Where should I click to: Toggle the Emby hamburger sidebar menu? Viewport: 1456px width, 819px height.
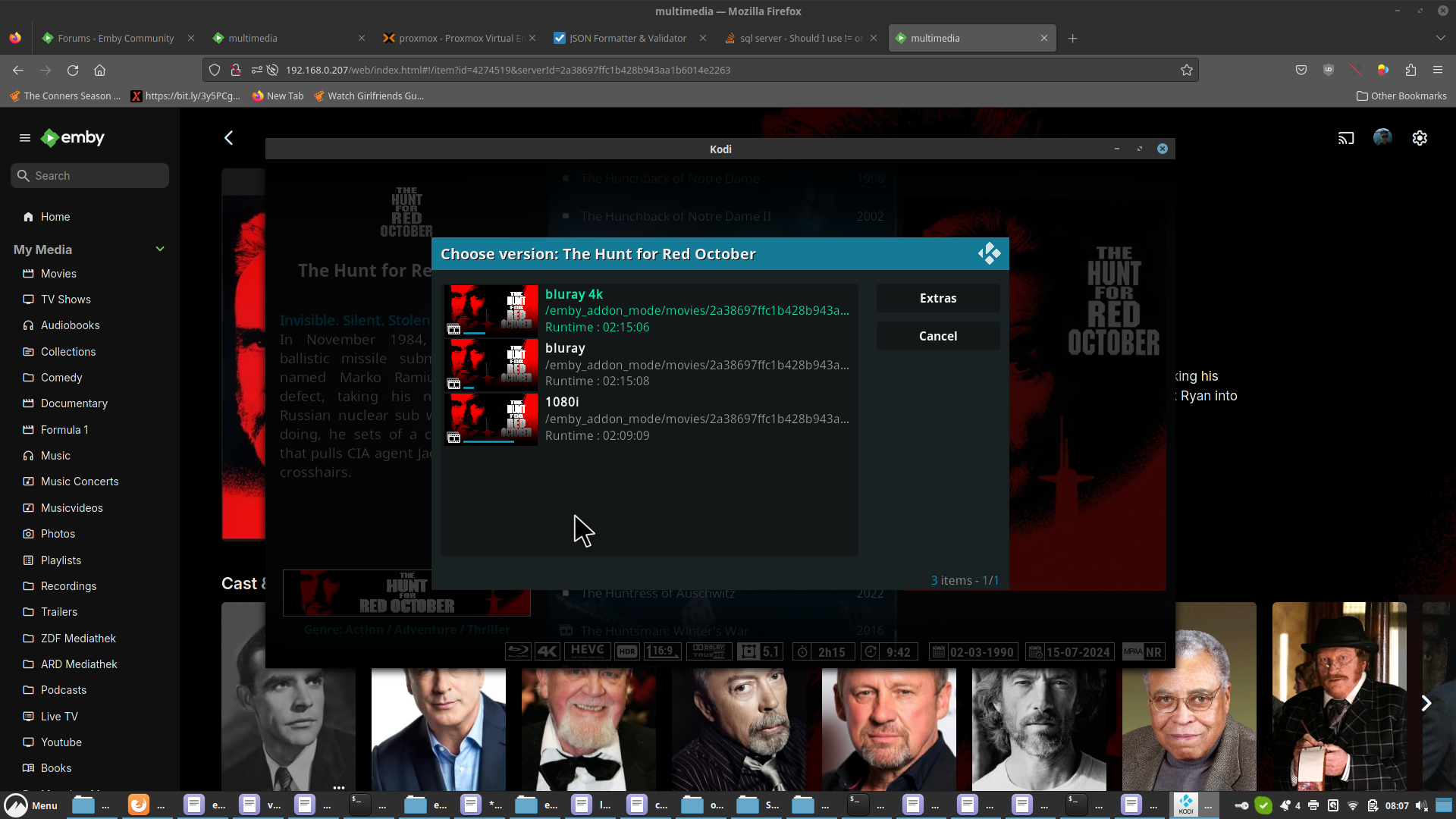25,138
